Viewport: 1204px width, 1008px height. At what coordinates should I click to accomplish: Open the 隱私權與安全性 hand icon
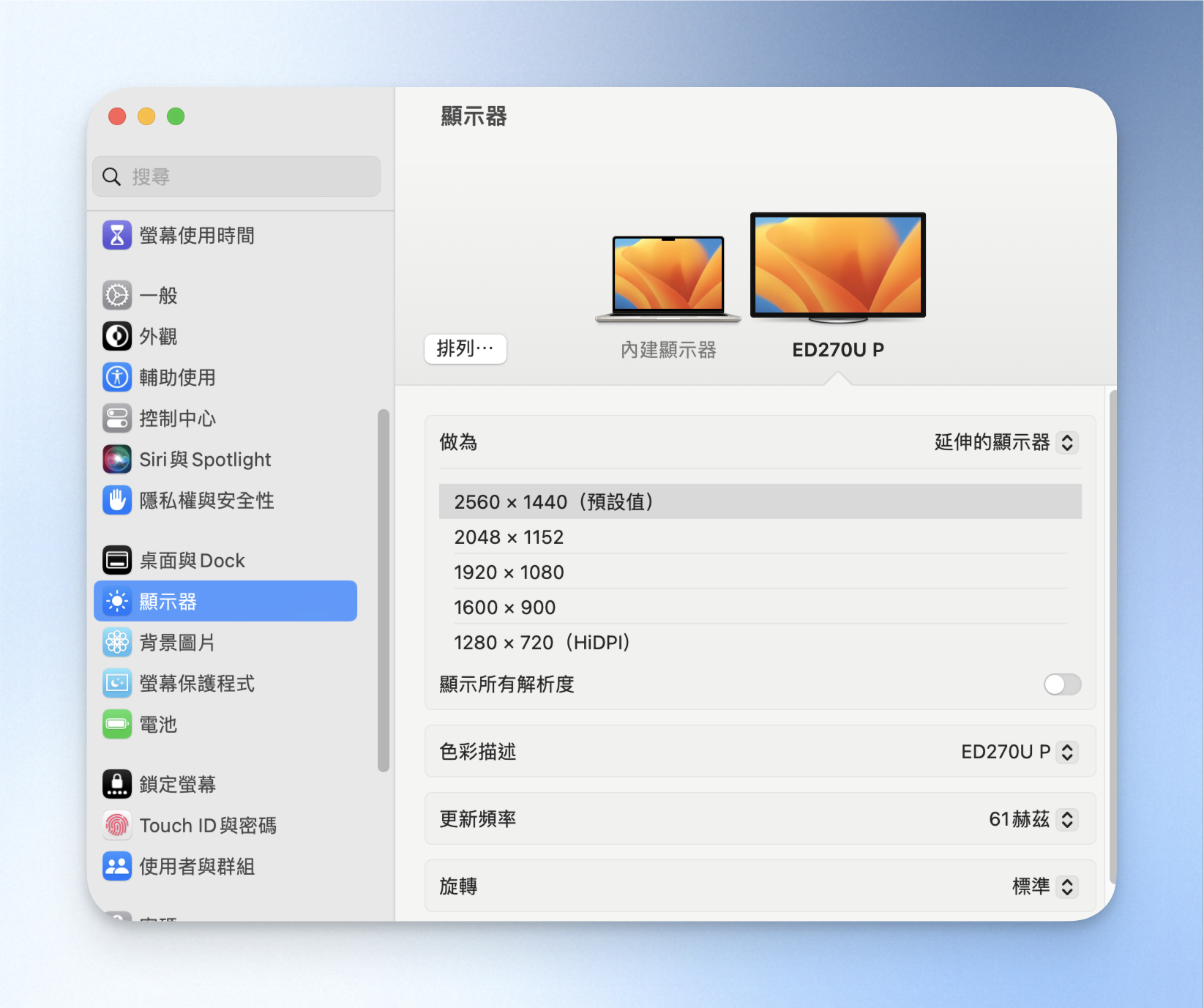pyautogui.click(x=117, y=500)
